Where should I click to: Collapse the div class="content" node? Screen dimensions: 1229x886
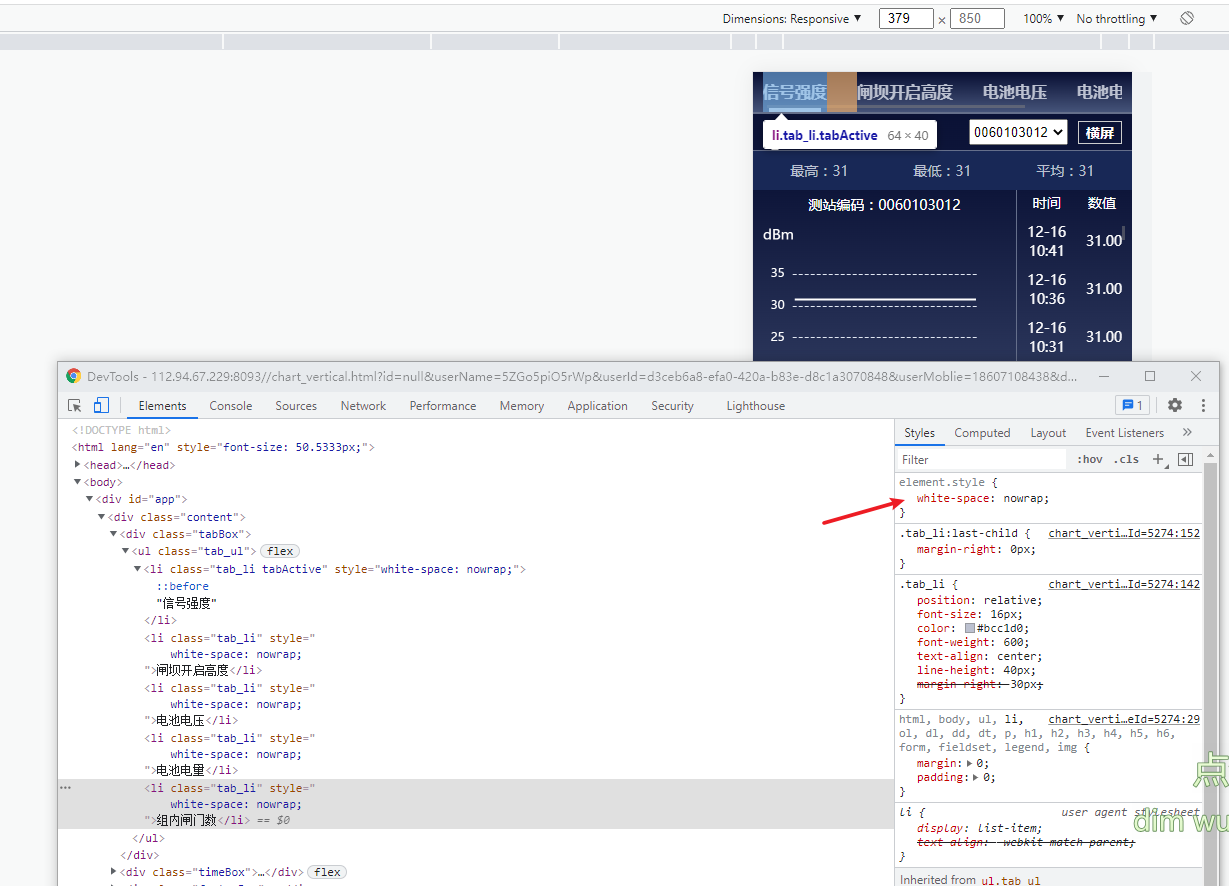(x=102, y=516)
